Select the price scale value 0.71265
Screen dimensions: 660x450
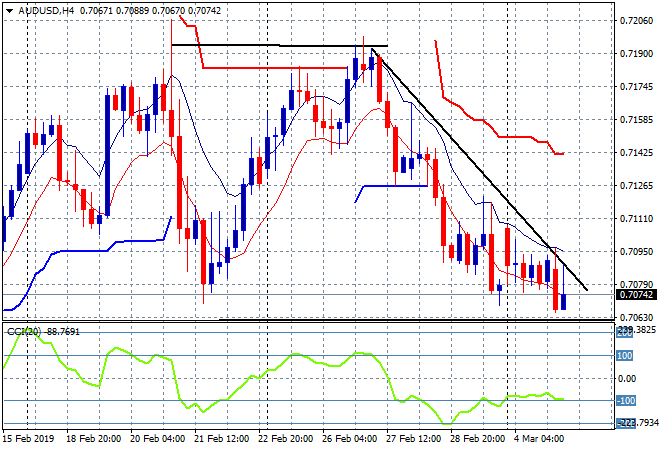point(636,186)
